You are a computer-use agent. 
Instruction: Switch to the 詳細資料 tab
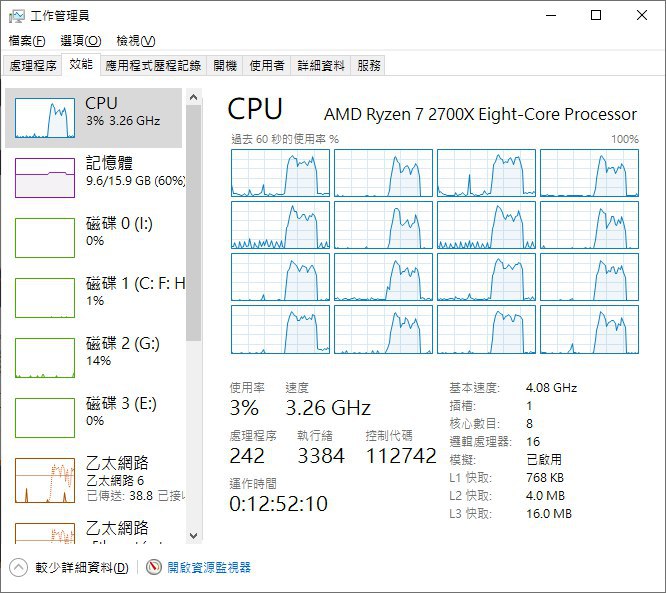pyautogui.click(x=321, y=65)
